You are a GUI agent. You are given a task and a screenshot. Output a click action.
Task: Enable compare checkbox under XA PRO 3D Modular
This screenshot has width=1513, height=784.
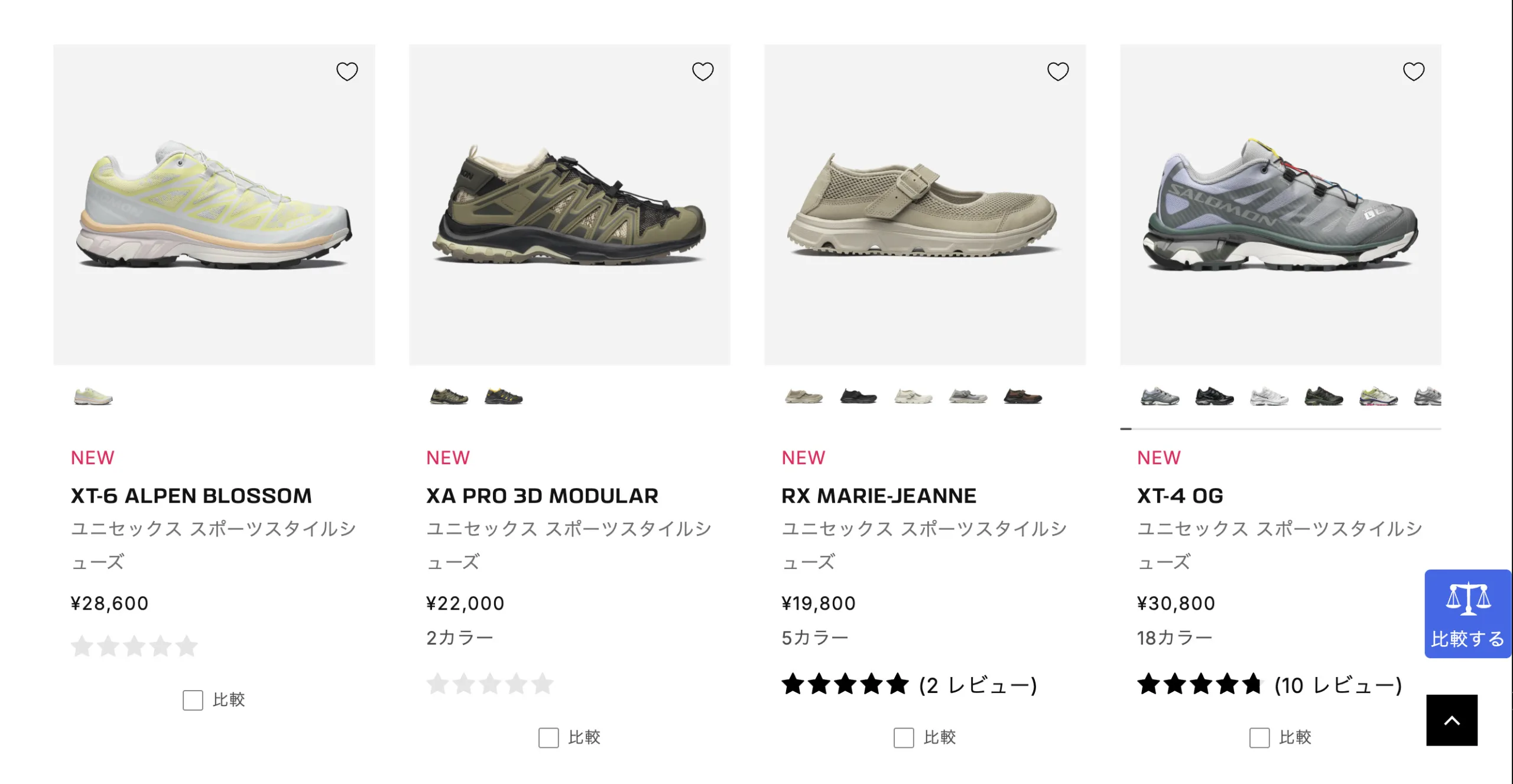548,738
